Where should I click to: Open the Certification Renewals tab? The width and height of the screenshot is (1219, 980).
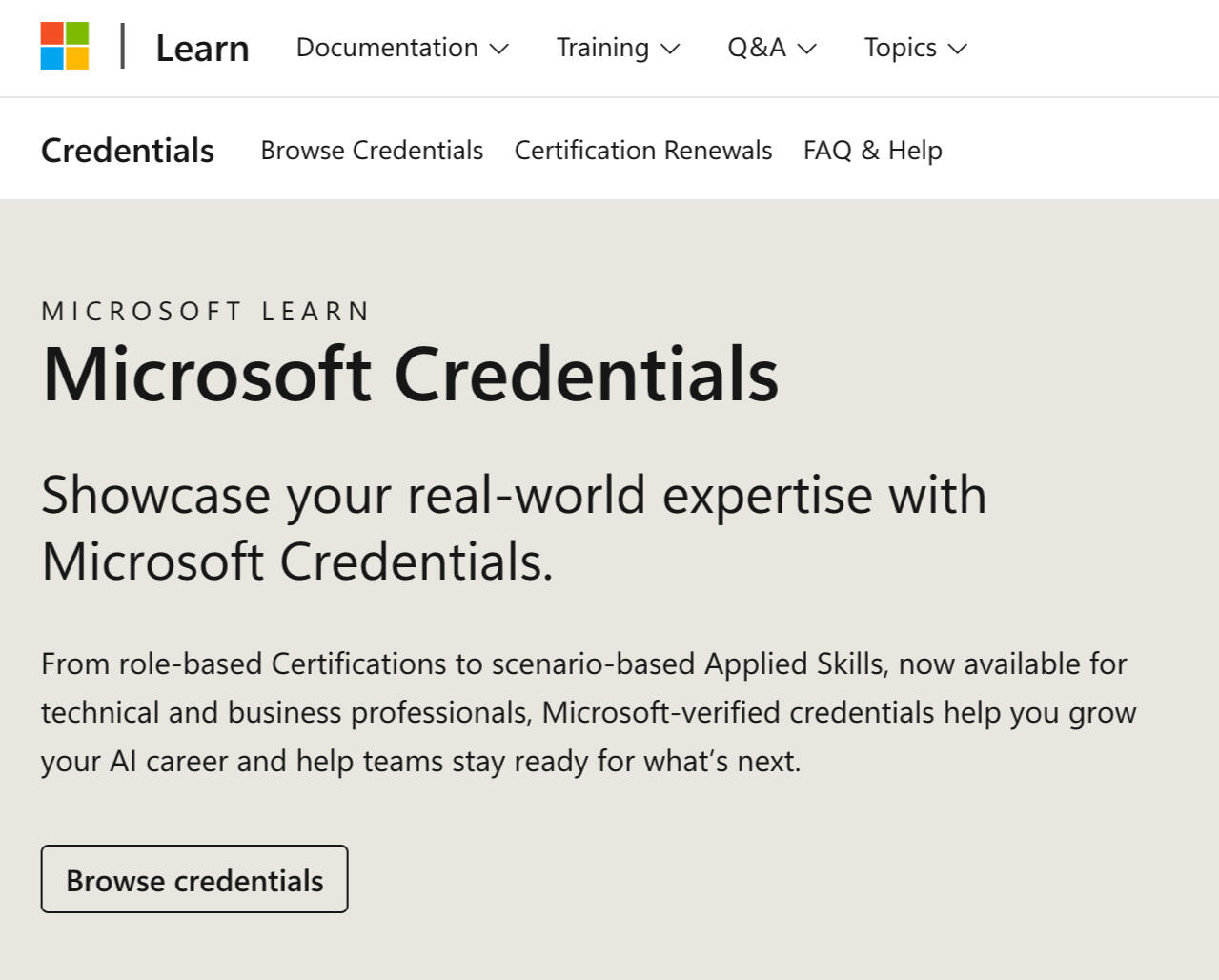[642, 150]
